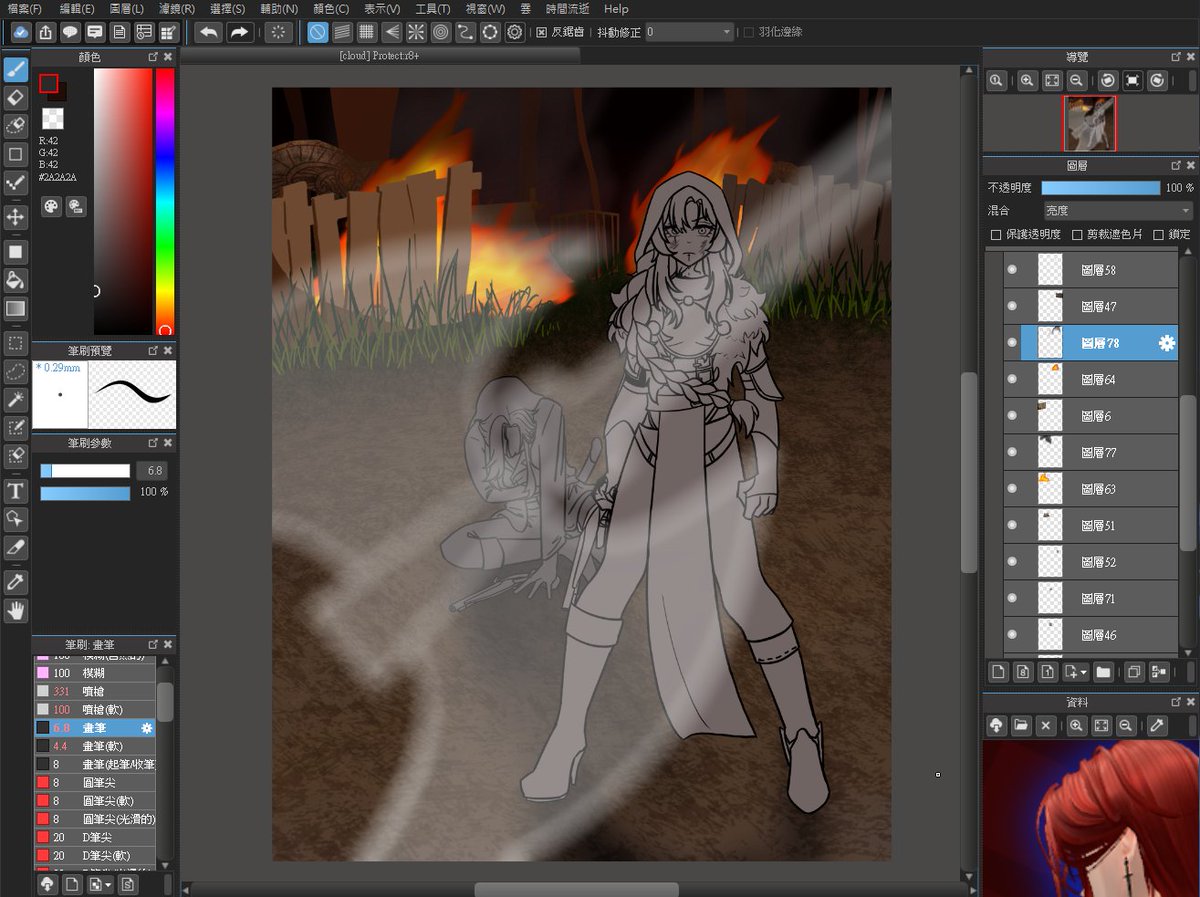Enable the parallel line snap guide

[342, 32]
